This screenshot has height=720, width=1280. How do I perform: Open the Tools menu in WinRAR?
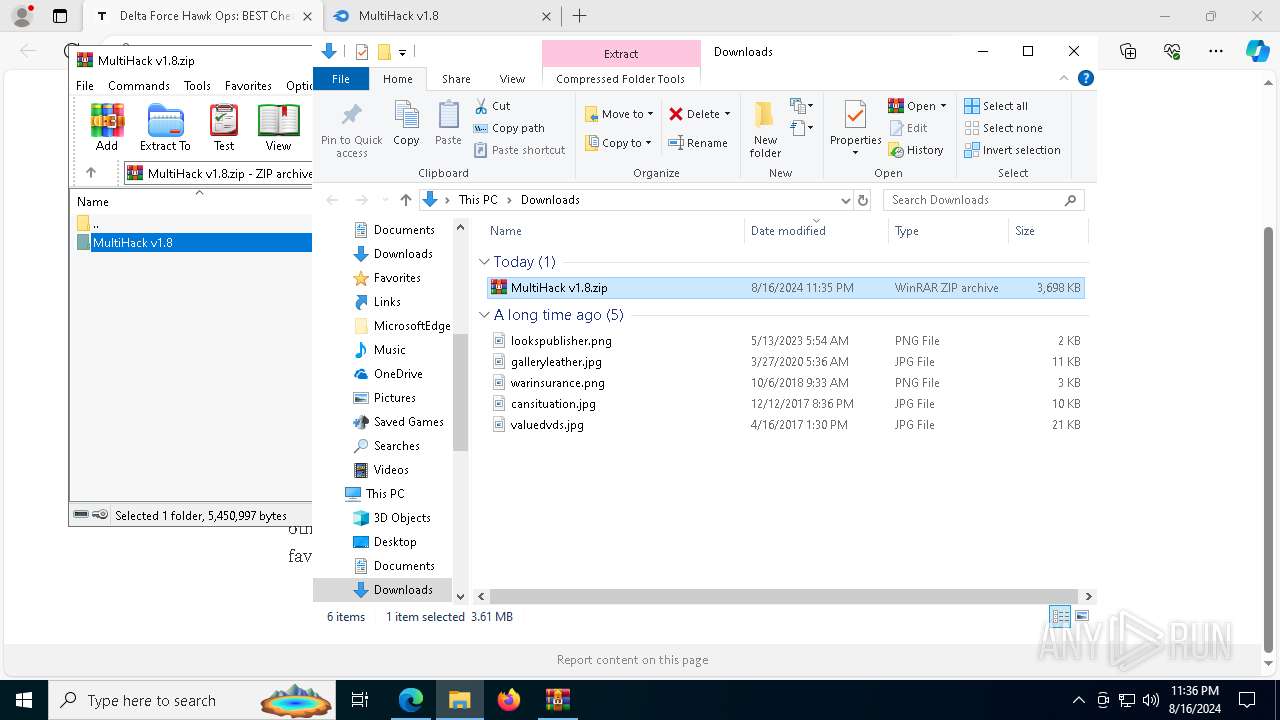coord(197,86)
